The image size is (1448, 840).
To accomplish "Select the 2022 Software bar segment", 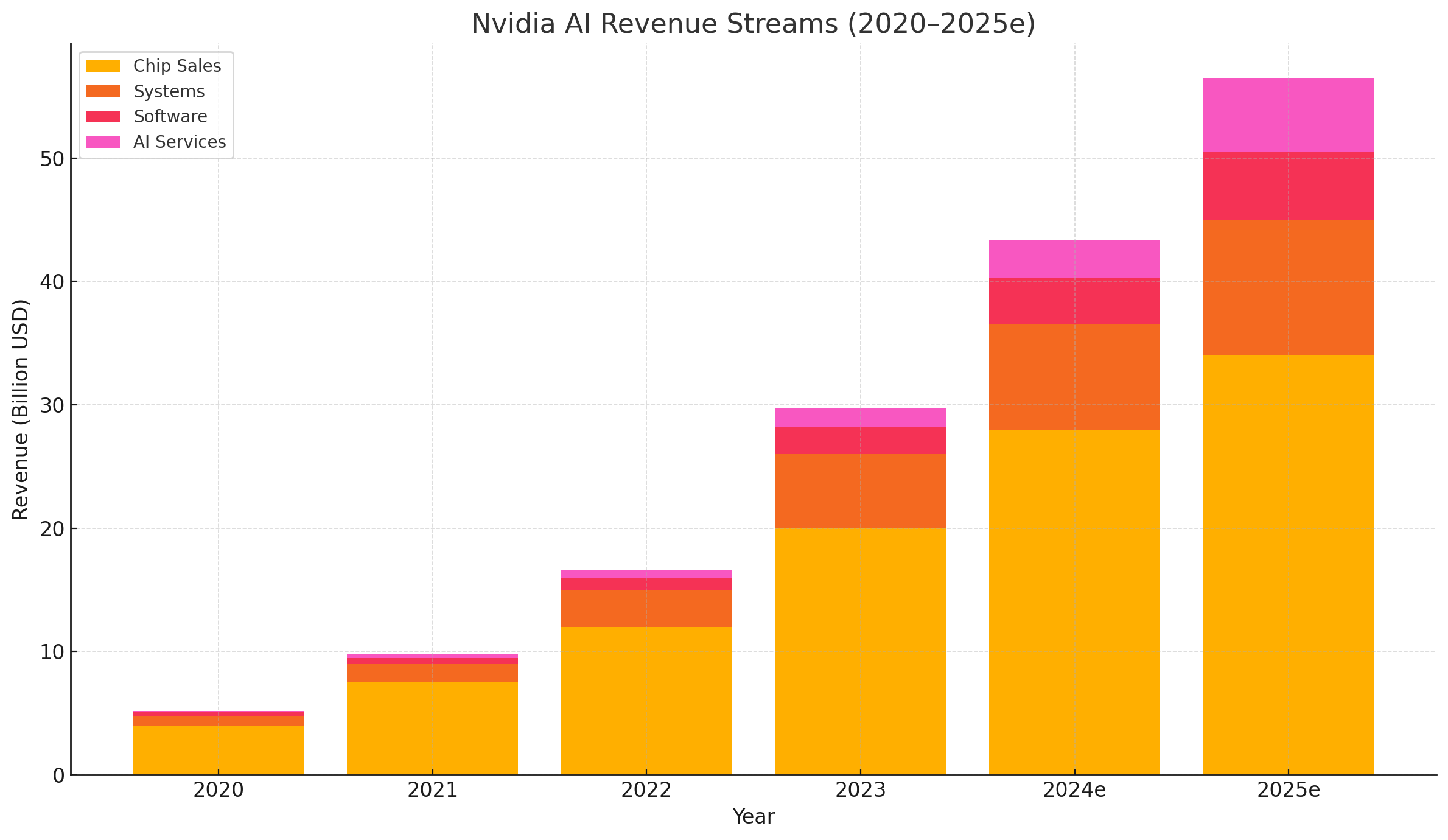I will point(646,584).
